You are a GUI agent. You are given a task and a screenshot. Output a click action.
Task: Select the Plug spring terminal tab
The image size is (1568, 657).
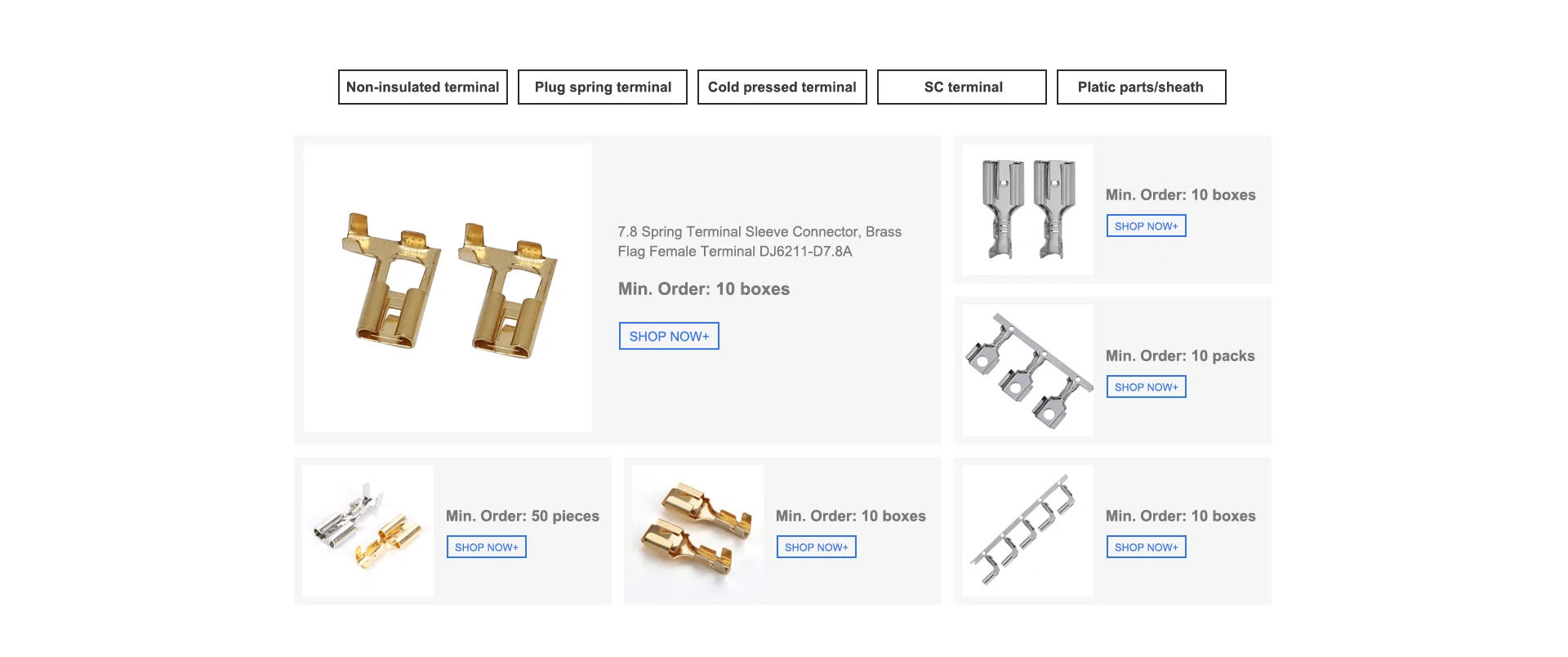(x=603, y=87)
